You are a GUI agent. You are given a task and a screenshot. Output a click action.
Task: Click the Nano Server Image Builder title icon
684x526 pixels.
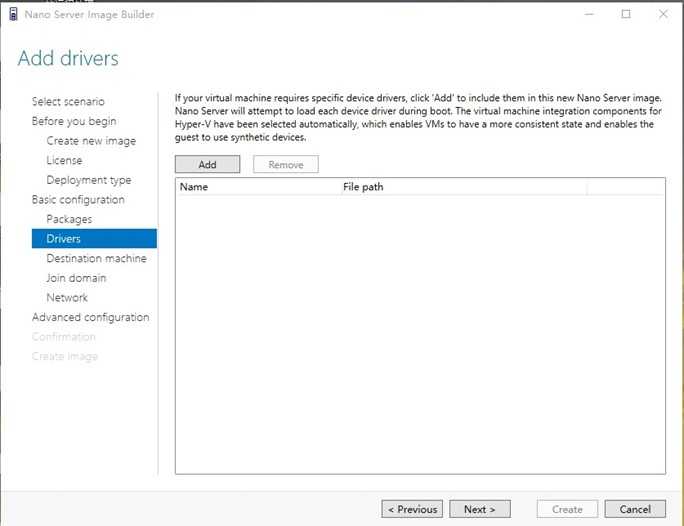click(x=14, y=14)
